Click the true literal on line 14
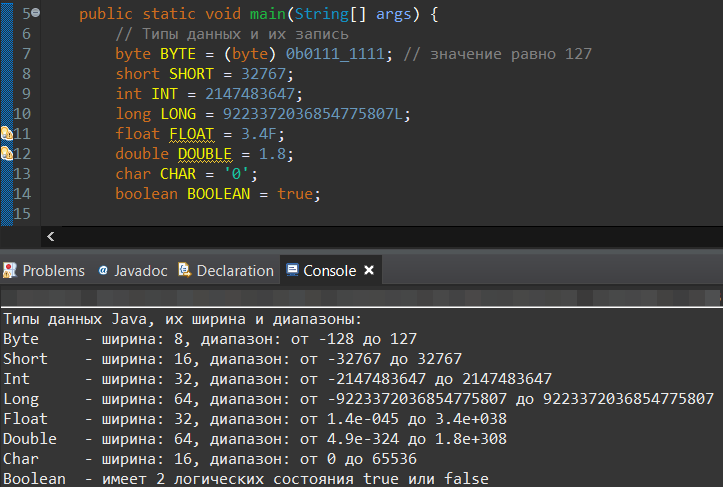This screenshot has width=723, height=487. (295, 194)
